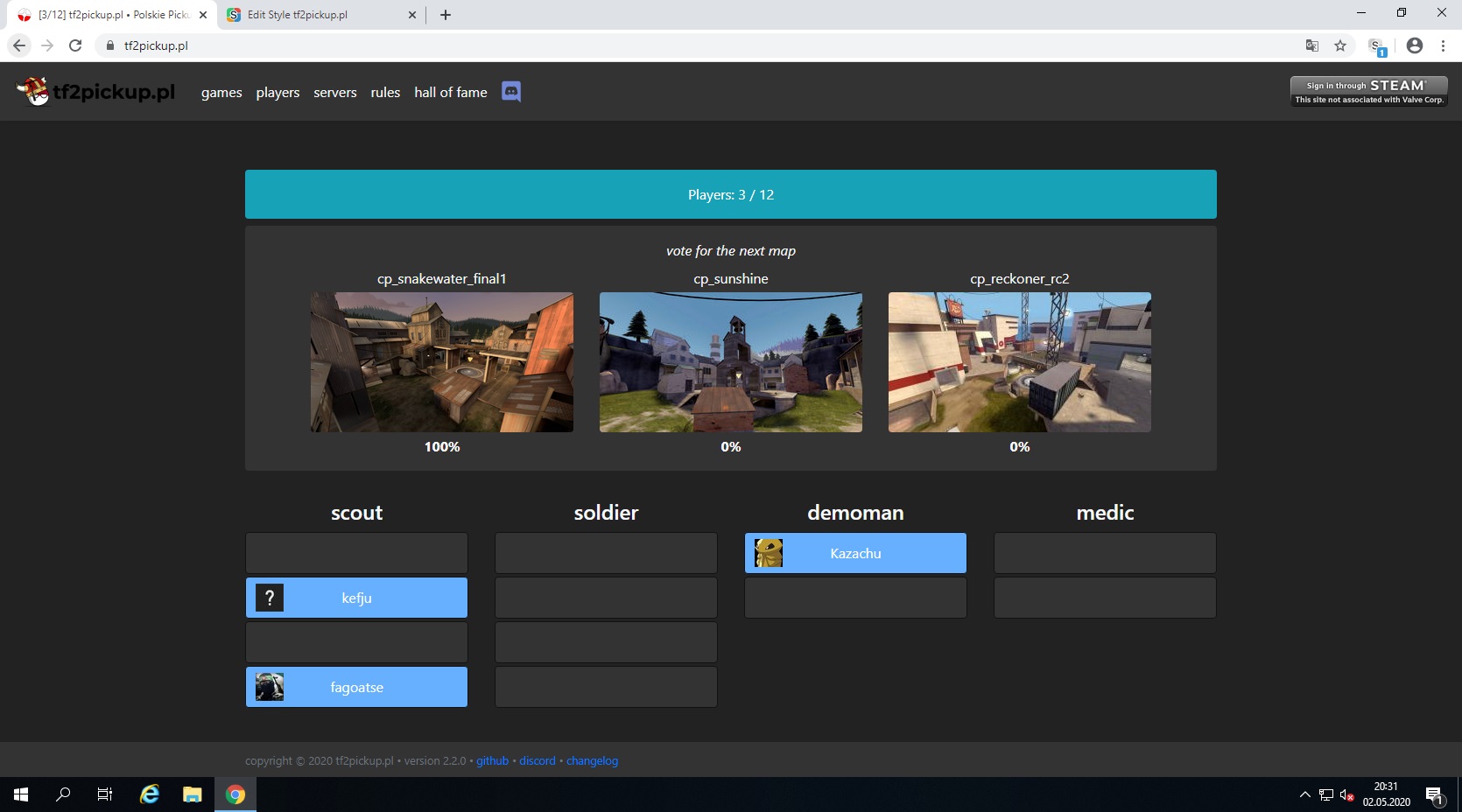Click the volume muted tray icon
Image resolution: width=1462 pixels, height=812 pixels.
[x=1347, y=794]
